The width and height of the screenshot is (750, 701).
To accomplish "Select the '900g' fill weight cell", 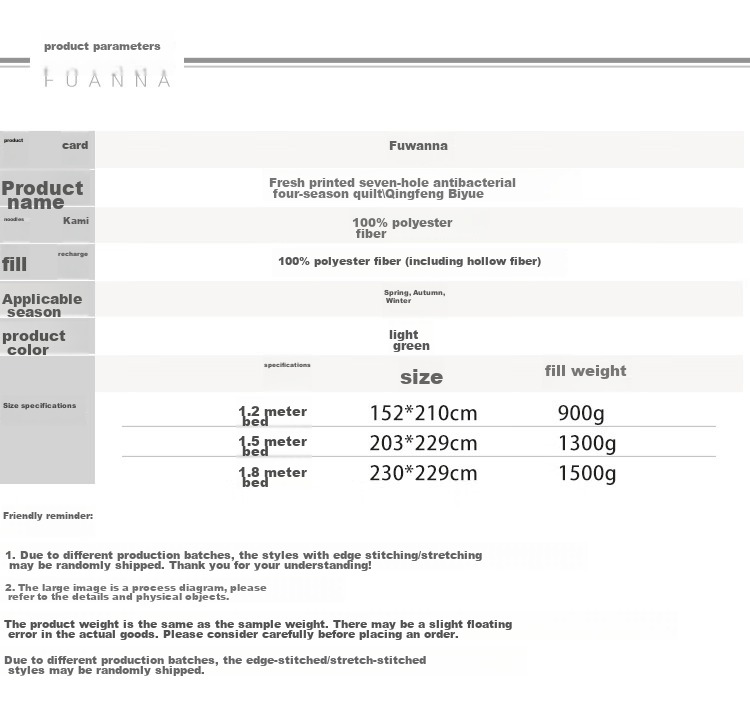I will click(581, 414).
